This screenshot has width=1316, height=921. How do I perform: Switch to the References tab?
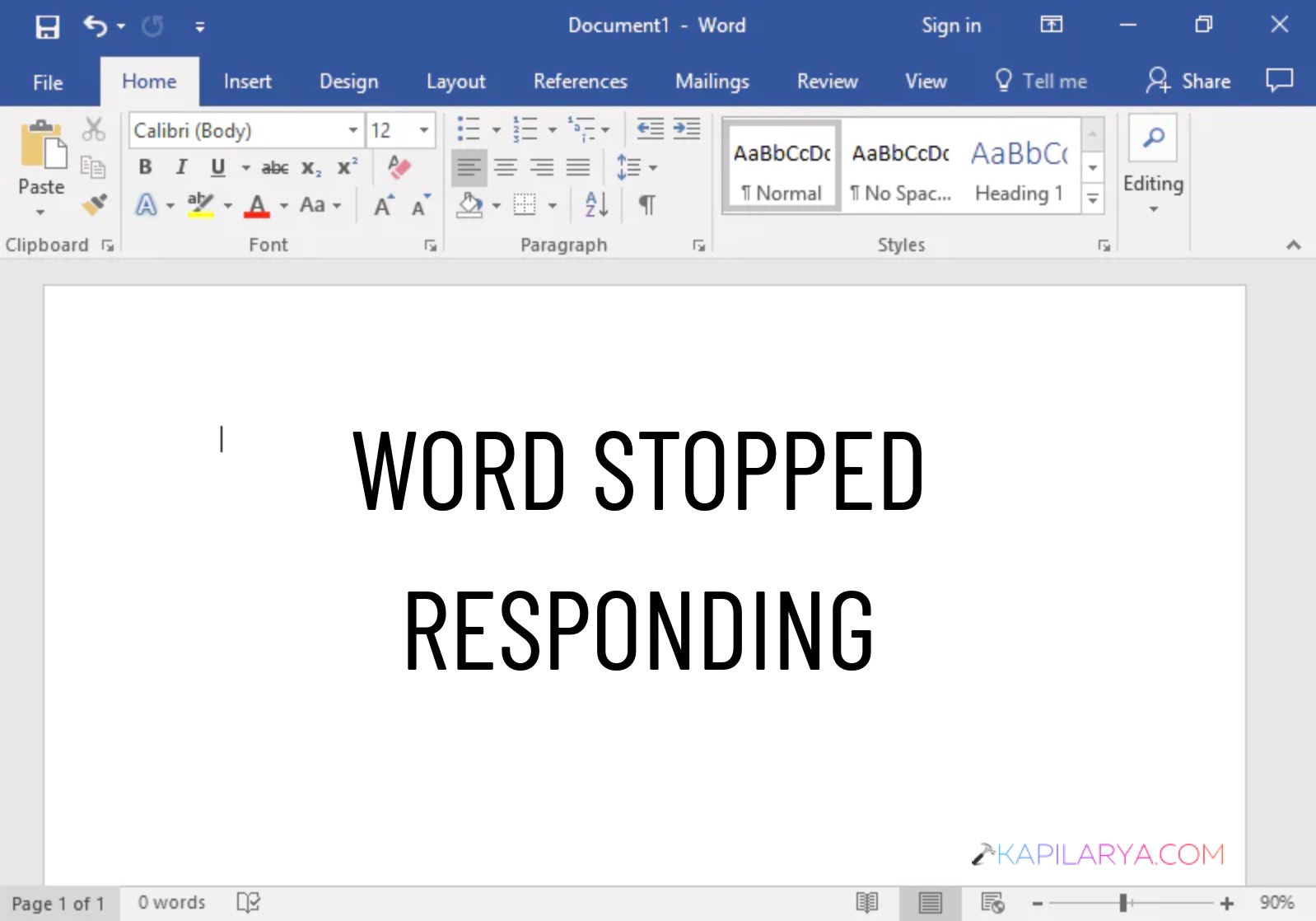click(580, 82)
